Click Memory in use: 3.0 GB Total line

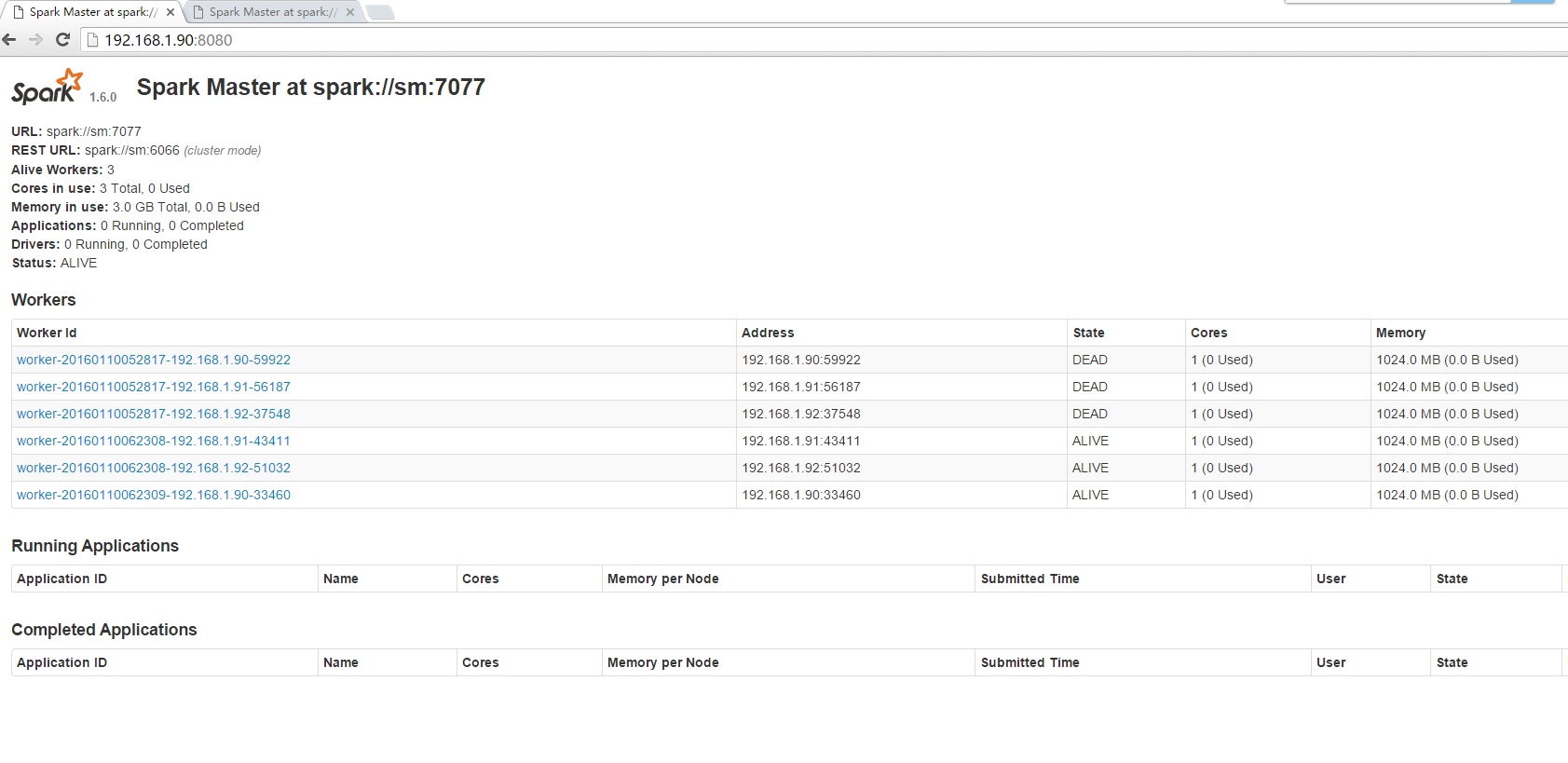pos(135,207)
